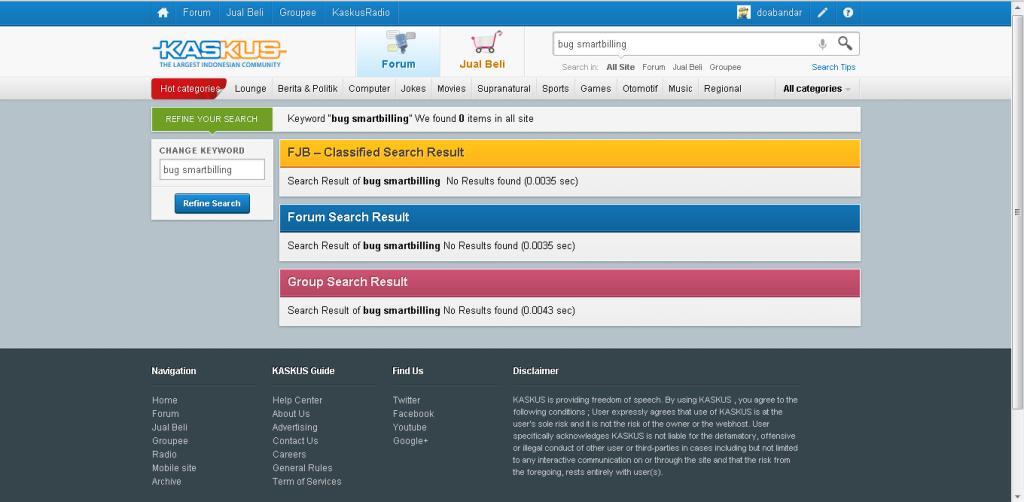Image resolution: width=1024 pixels, height=502 pixels.
Task: Go to the home icon in top bar
Action: [163, 12]
